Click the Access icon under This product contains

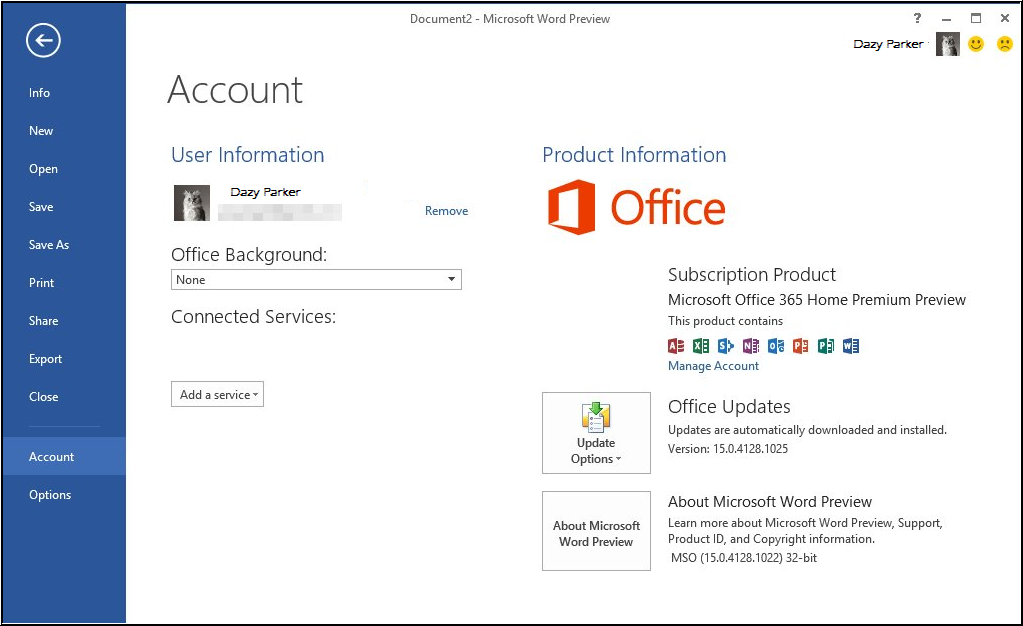click(x=676, y=345)
